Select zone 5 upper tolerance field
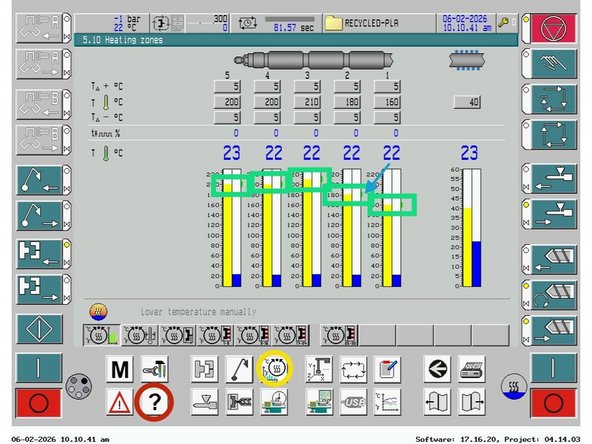The width and height of the screenshot is (592, 444). point(228,86)
